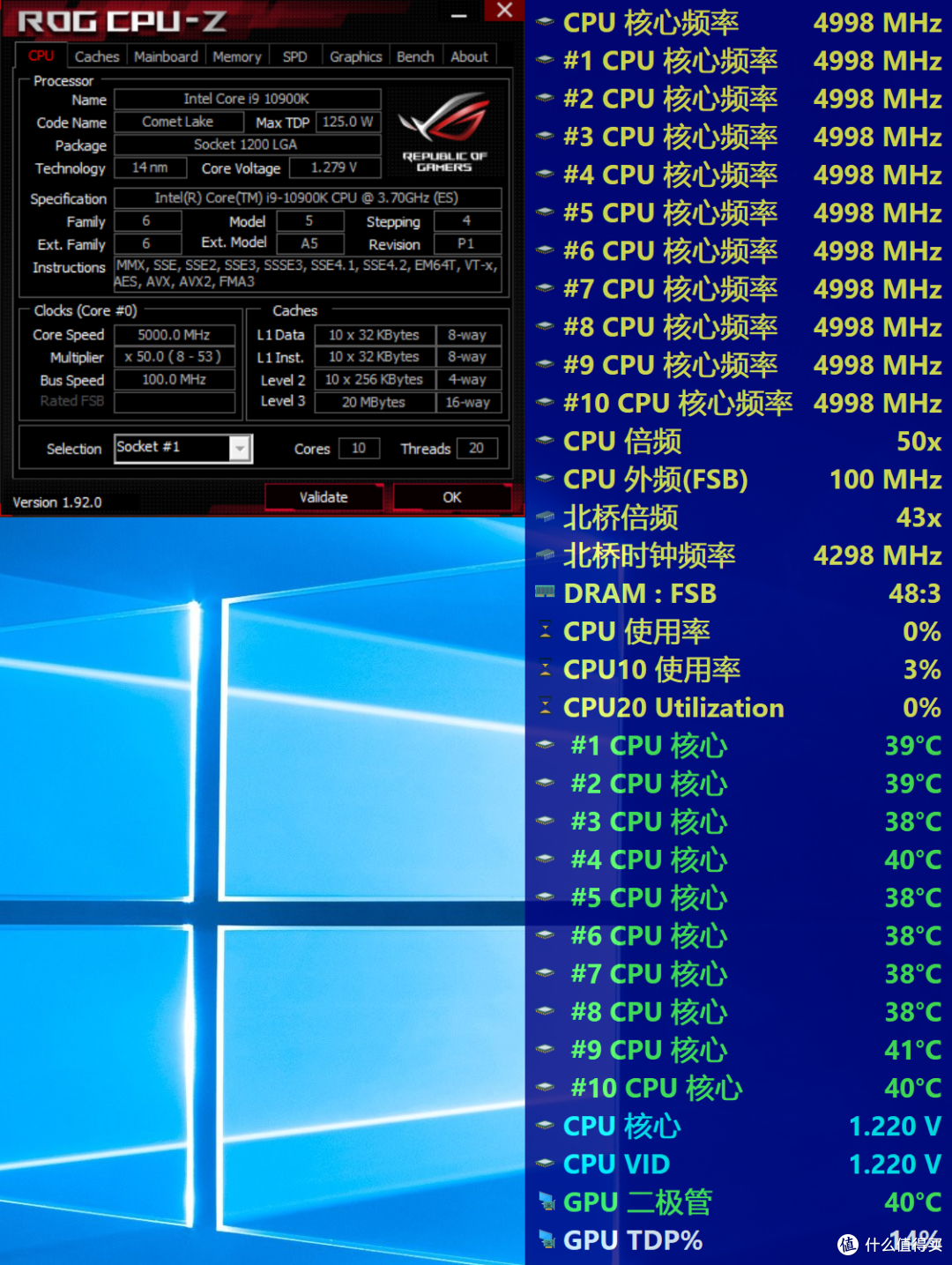Click the icon beside #10 CPU 核心频率
952x1265 pixels.
coord(545,402)
